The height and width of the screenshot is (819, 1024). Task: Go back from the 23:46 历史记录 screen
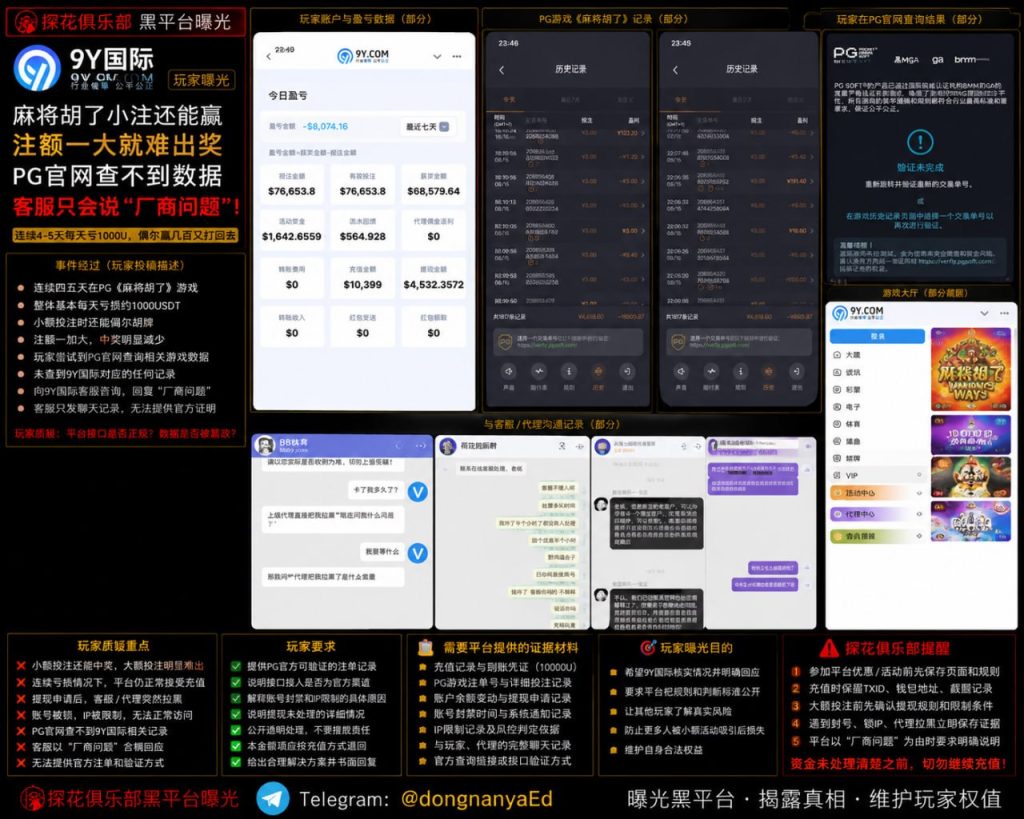coord(502,69)
